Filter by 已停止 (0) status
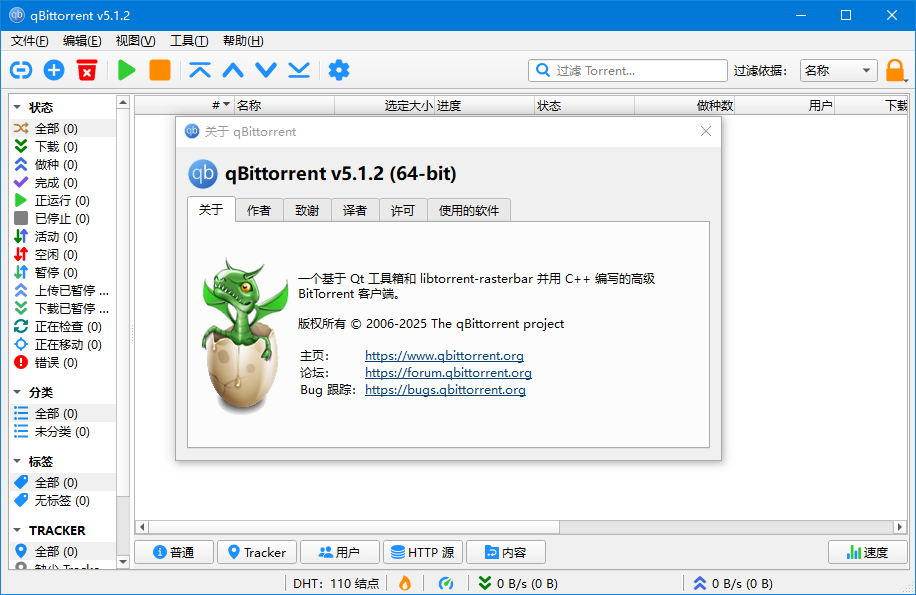 pos(63,219)
